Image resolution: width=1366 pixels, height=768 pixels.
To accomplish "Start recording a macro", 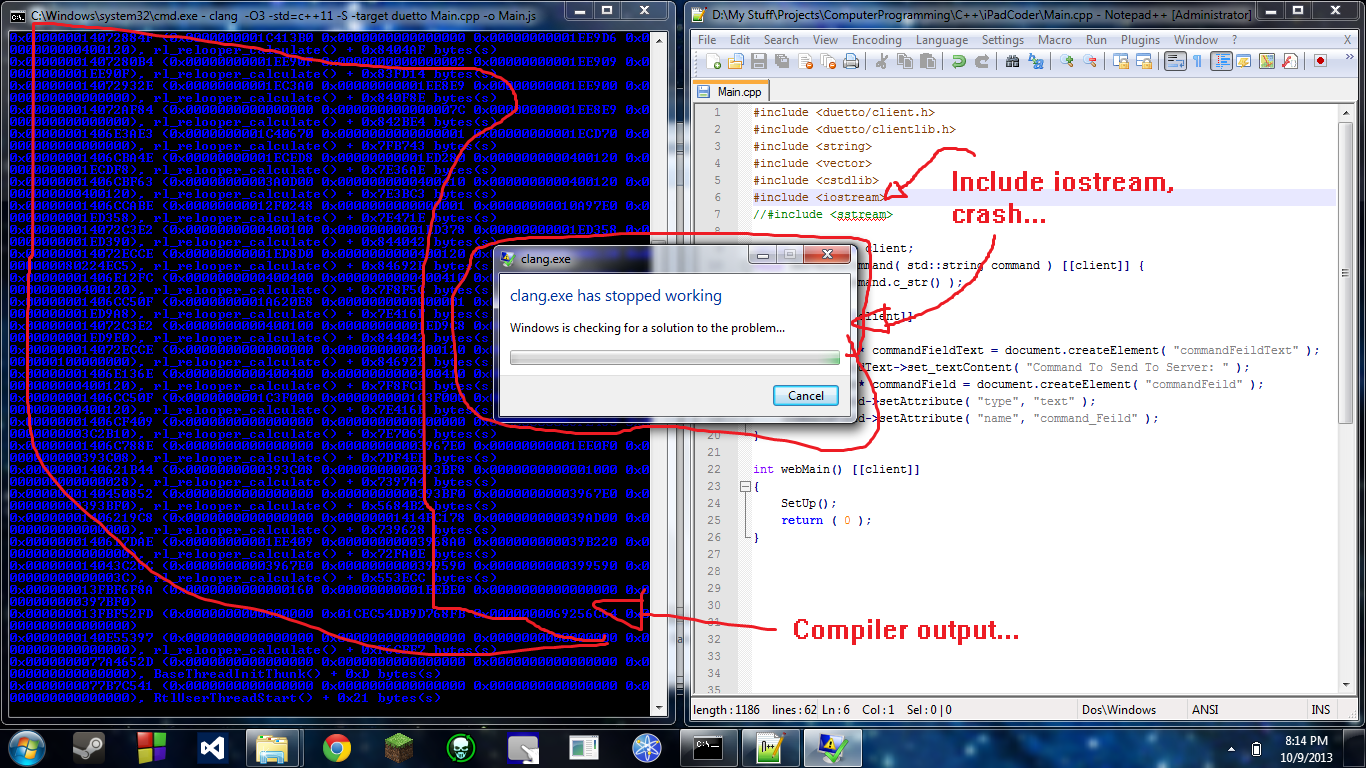I will click(1321, 61).
